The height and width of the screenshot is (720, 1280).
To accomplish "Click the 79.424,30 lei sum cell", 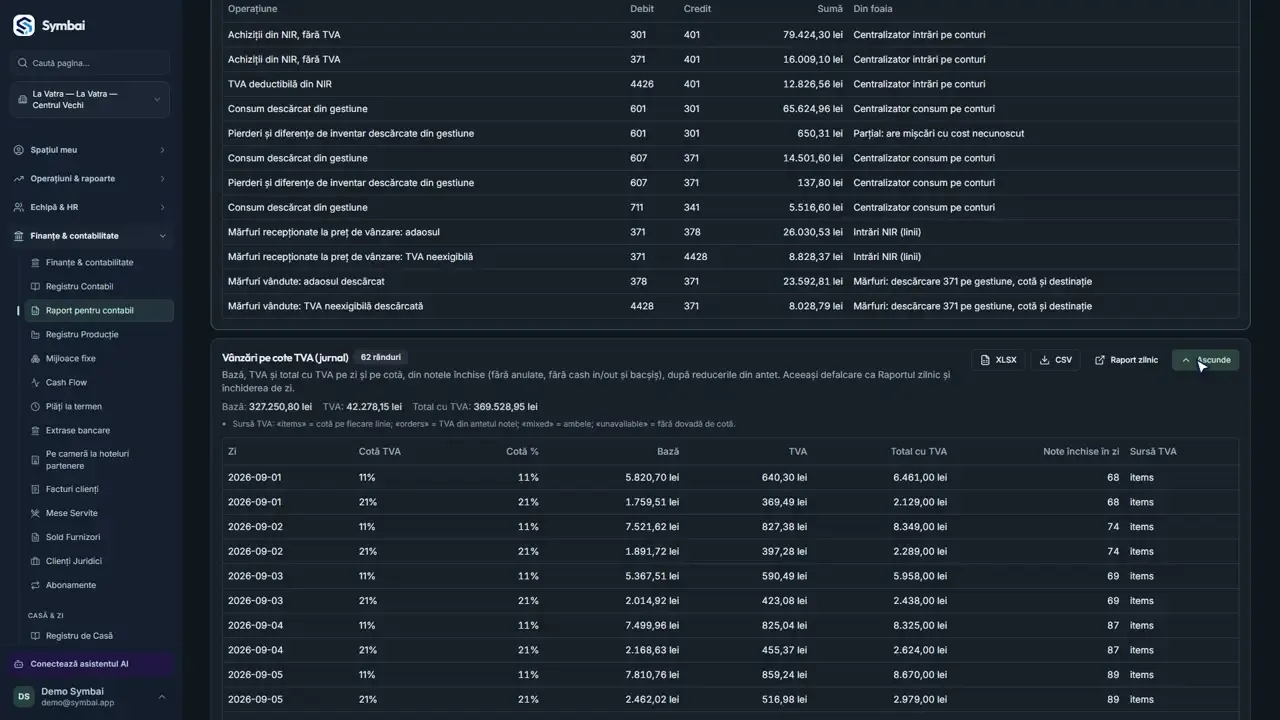I will (x=812, y=35).
